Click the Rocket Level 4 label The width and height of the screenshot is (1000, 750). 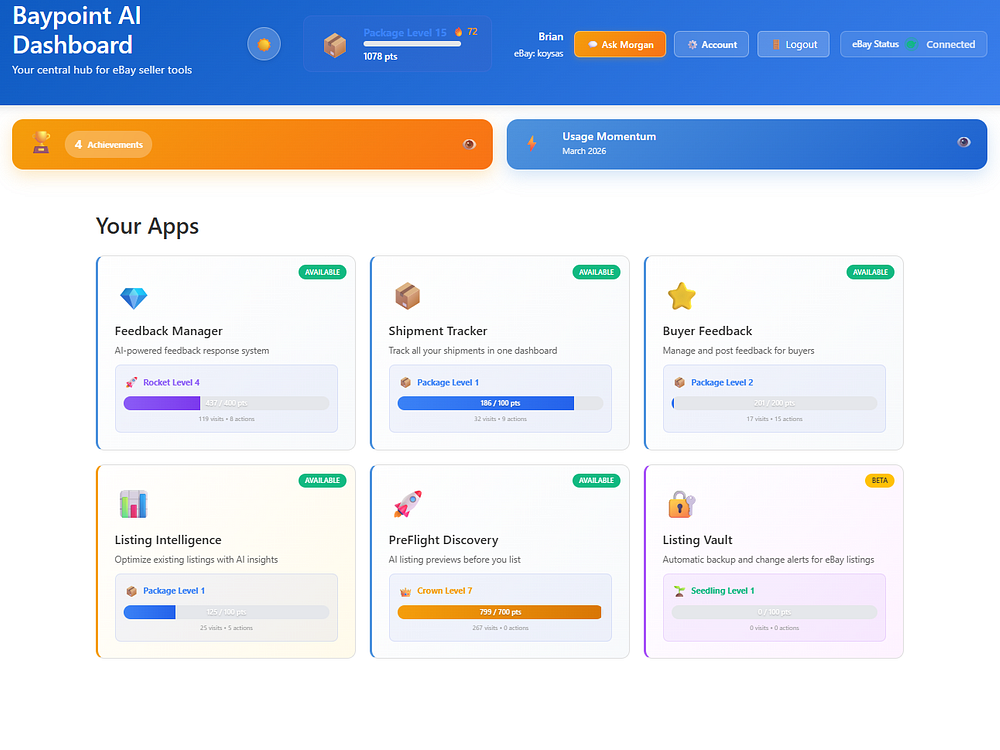[172, 382]
